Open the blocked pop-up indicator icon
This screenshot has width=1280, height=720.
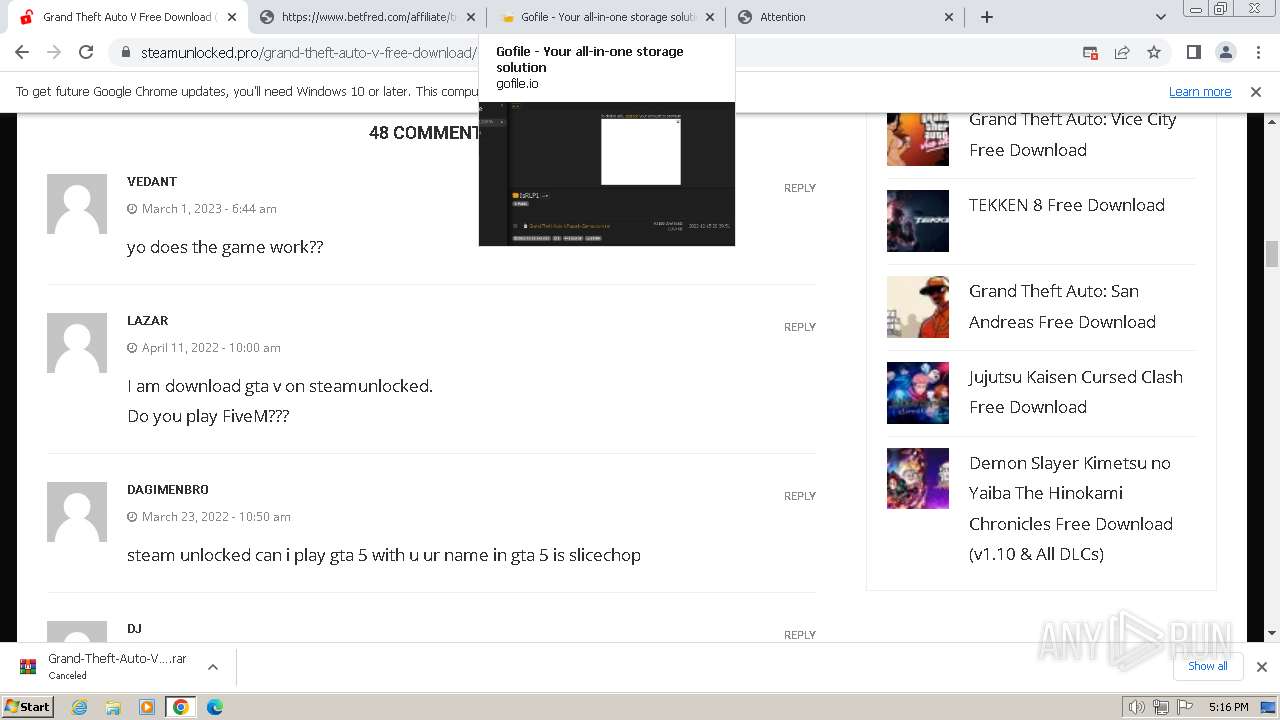pyautogui.click(x=1090, y=52)
